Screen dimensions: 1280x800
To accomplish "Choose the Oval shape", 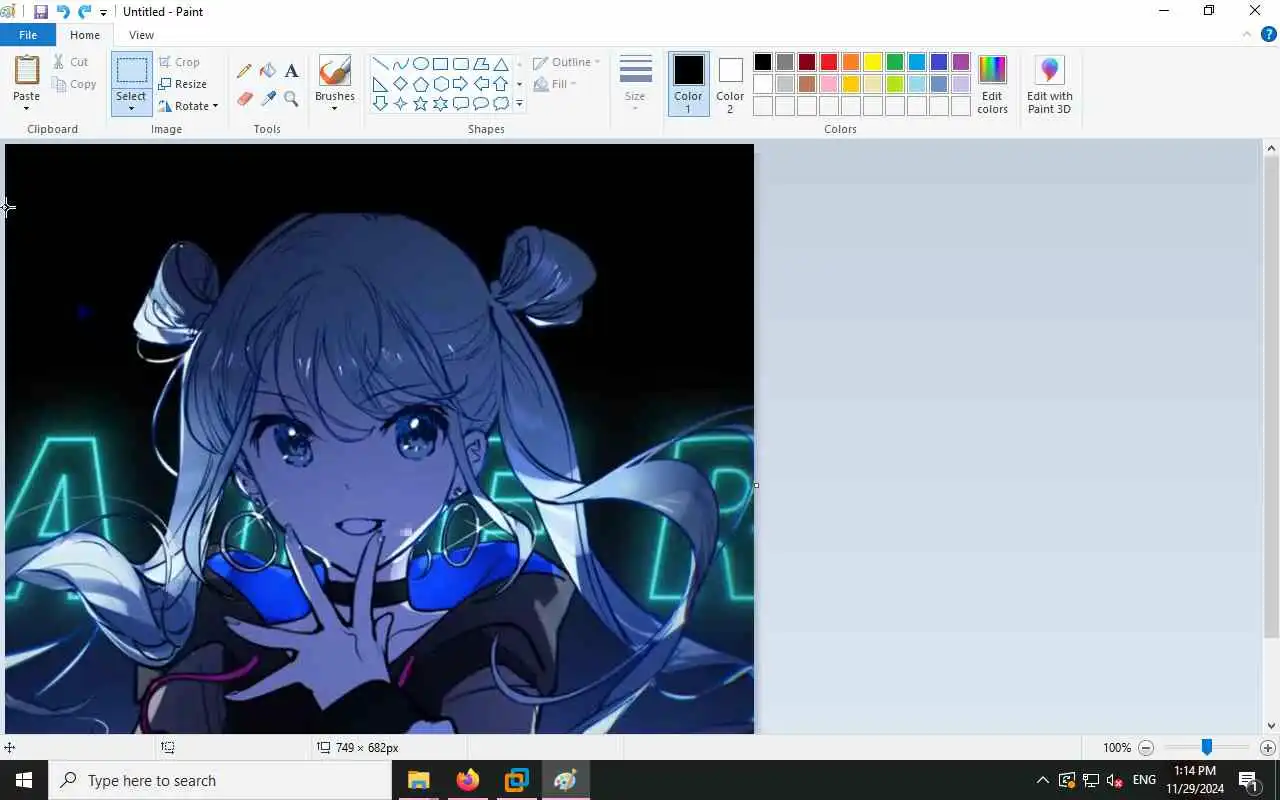I will pos(420,64).
